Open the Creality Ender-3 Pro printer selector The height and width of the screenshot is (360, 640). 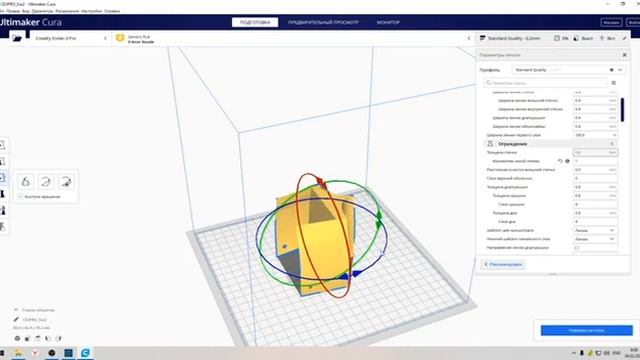pos(70,38)
